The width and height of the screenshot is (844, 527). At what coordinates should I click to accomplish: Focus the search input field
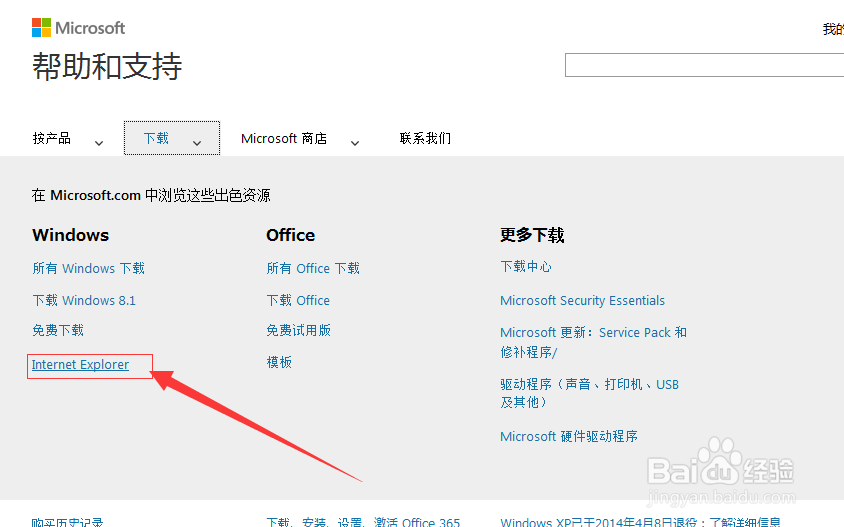coord(704,65)
